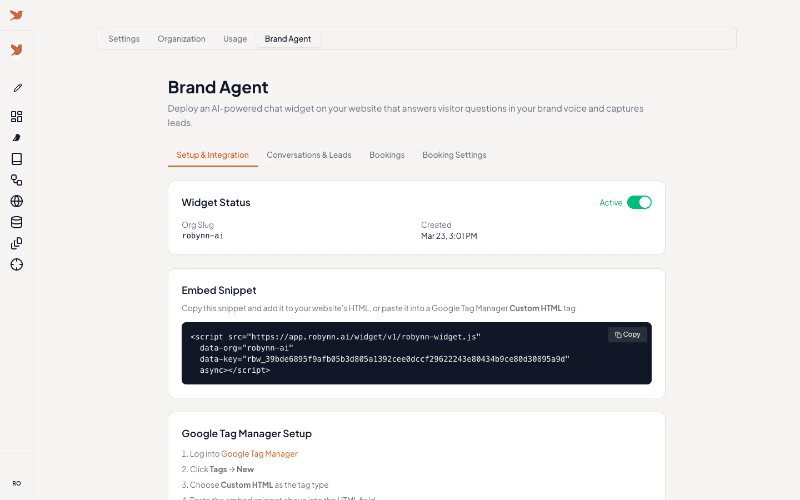
Task: Switch to the Organization tab
Action: point(181,39)
